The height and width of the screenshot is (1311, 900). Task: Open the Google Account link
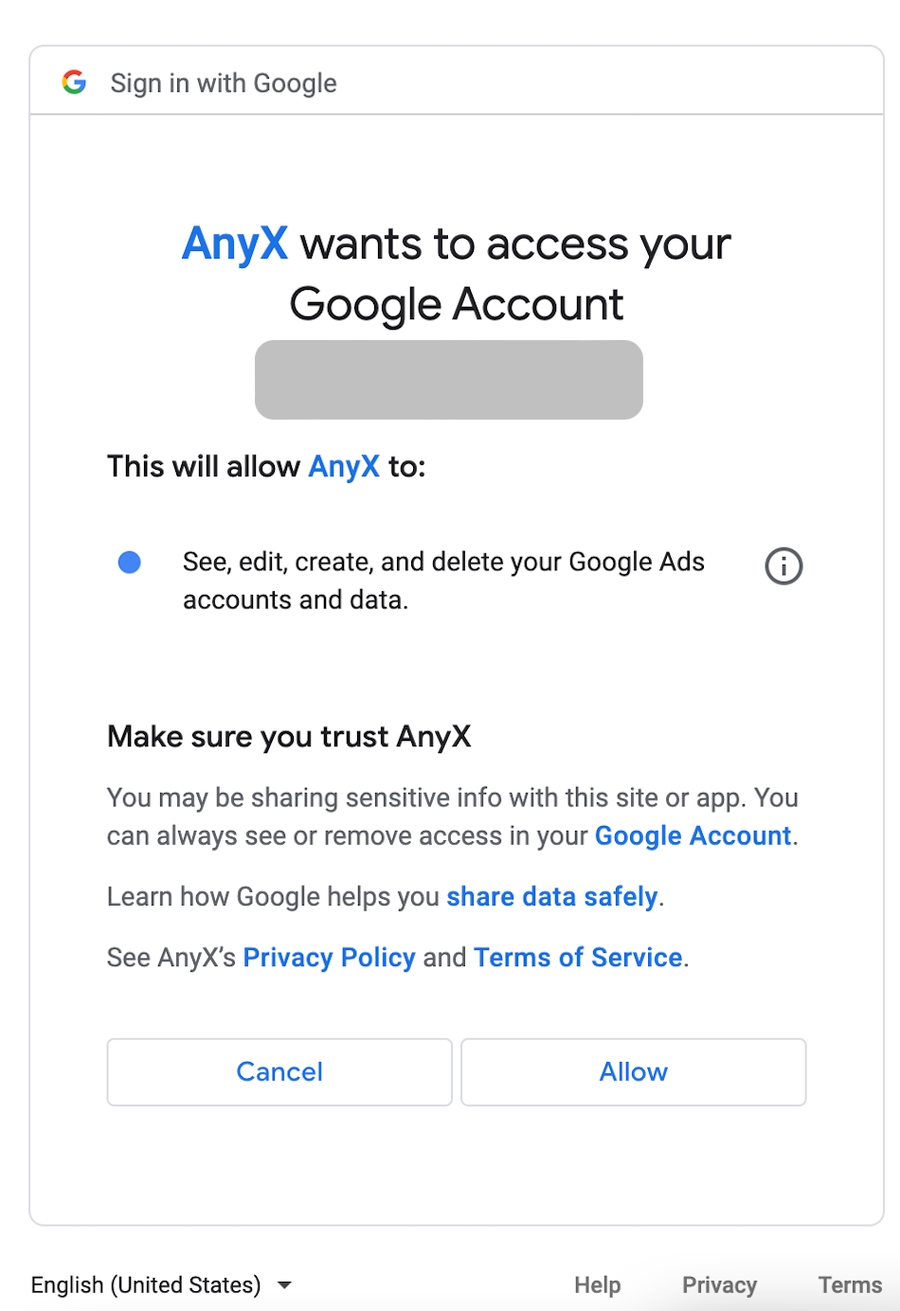click(693, 835)
